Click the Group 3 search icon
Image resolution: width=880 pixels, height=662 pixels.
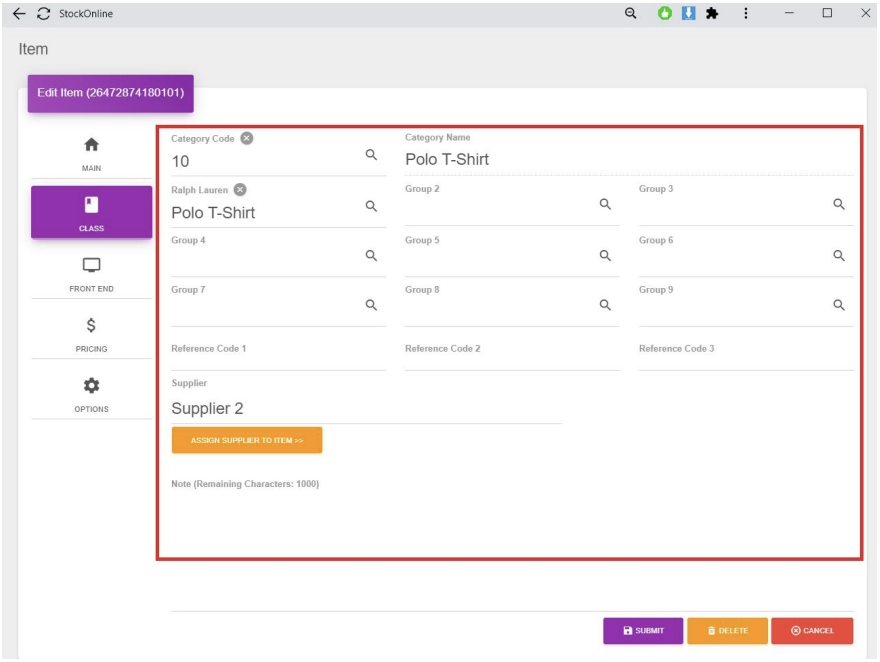pos(839,204)
